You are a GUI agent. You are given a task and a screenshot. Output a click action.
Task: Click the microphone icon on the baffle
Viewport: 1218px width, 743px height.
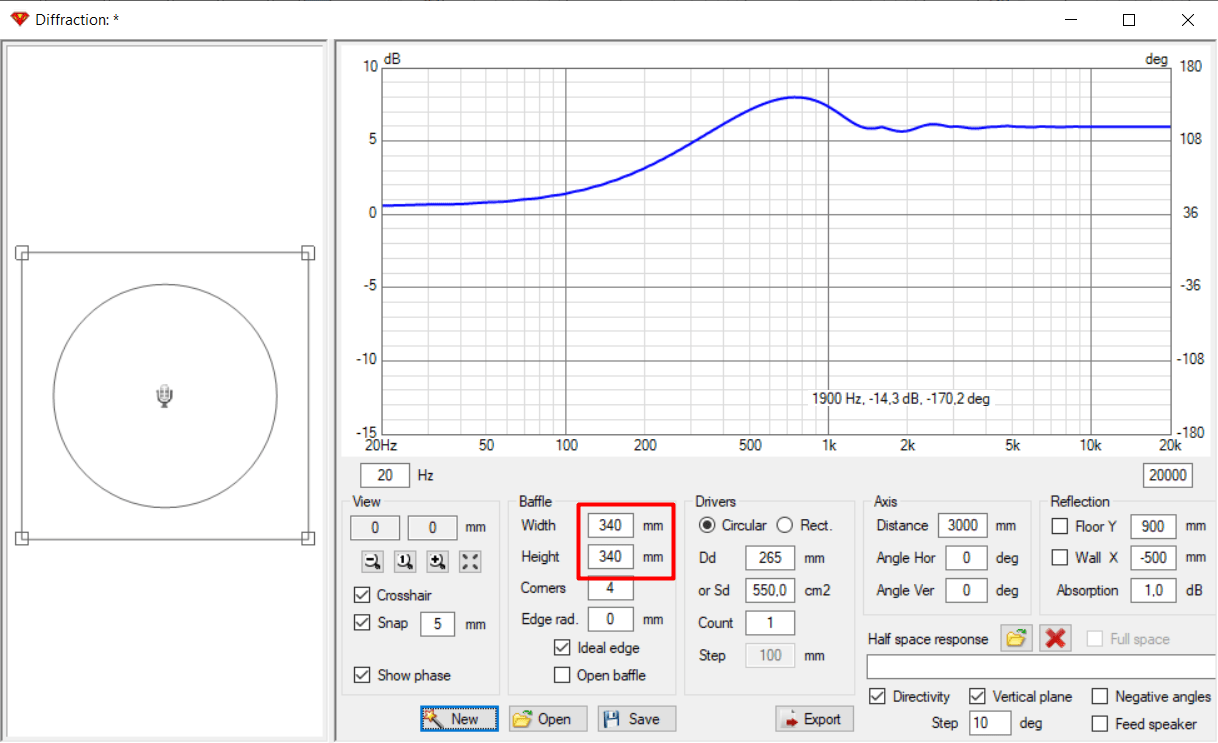pos(165,397)
